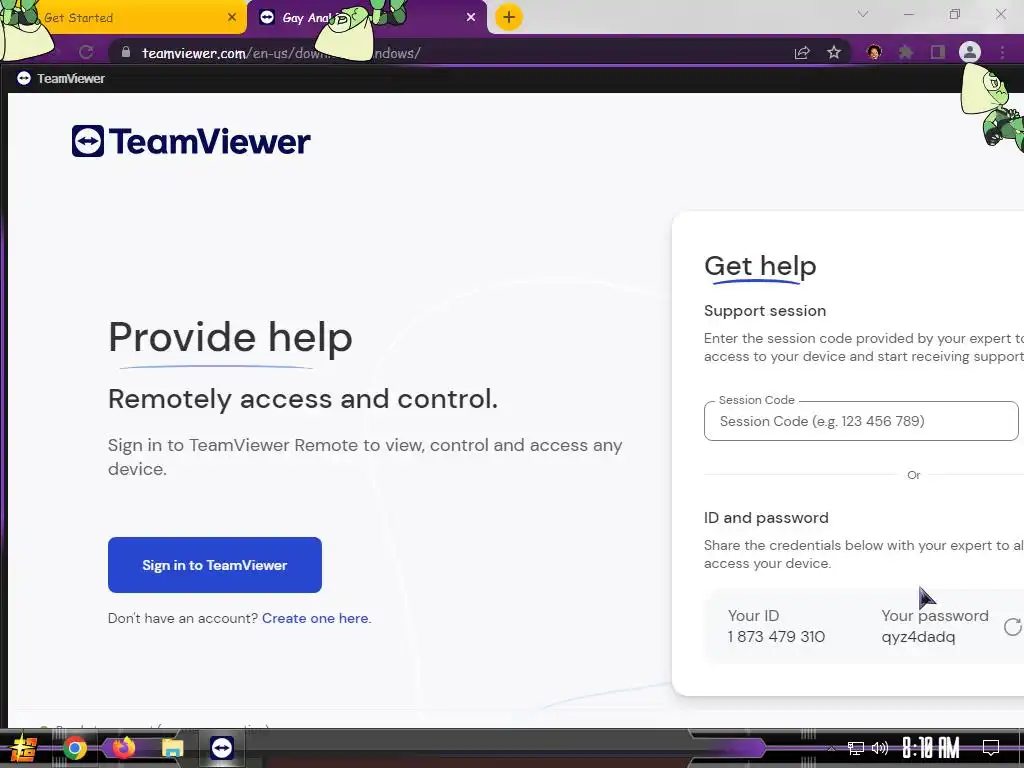Open the volume tray icon

880,748
